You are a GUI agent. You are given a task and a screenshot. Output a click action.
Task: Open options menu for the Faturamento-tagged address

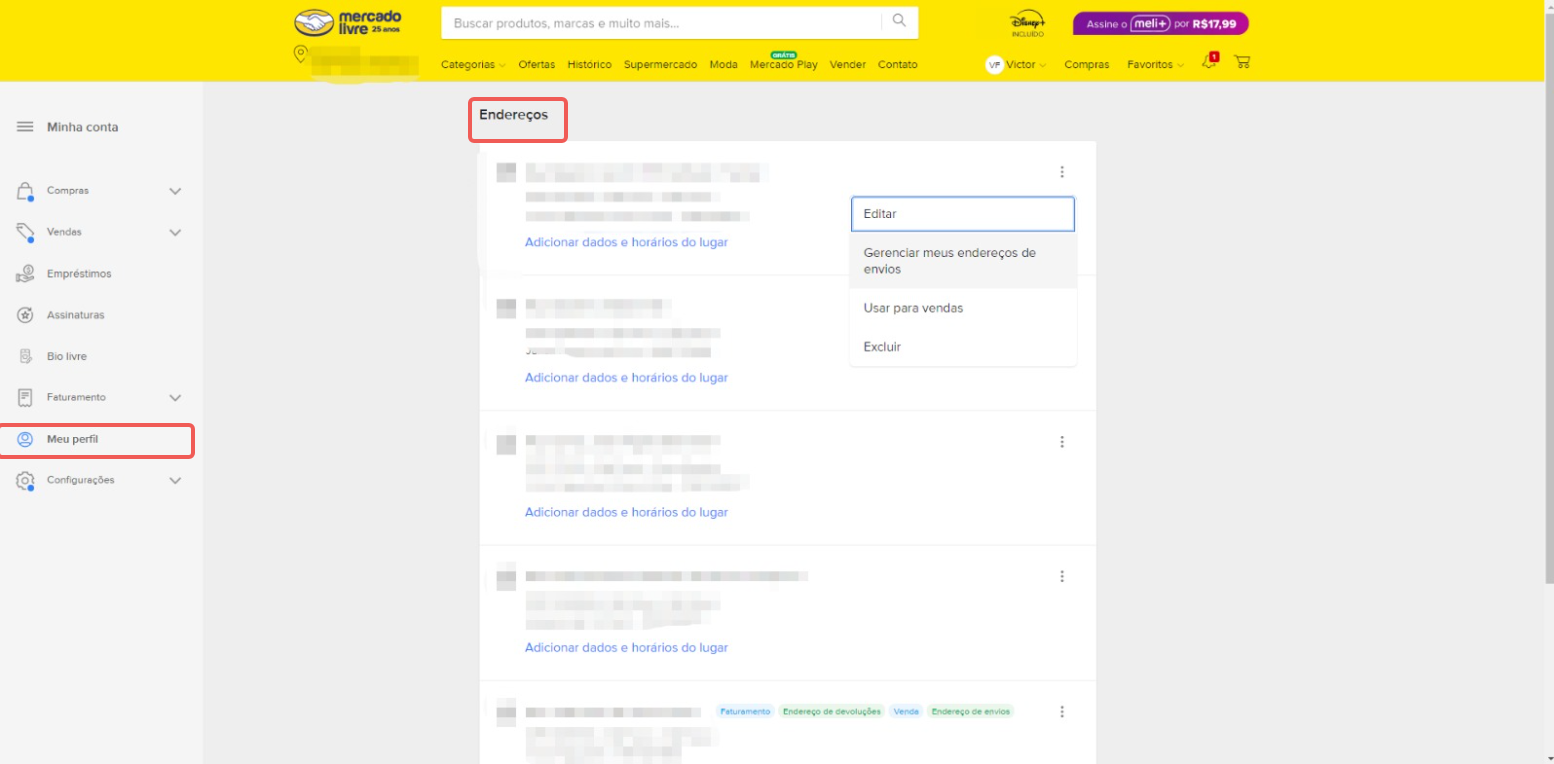(1062, 711)
